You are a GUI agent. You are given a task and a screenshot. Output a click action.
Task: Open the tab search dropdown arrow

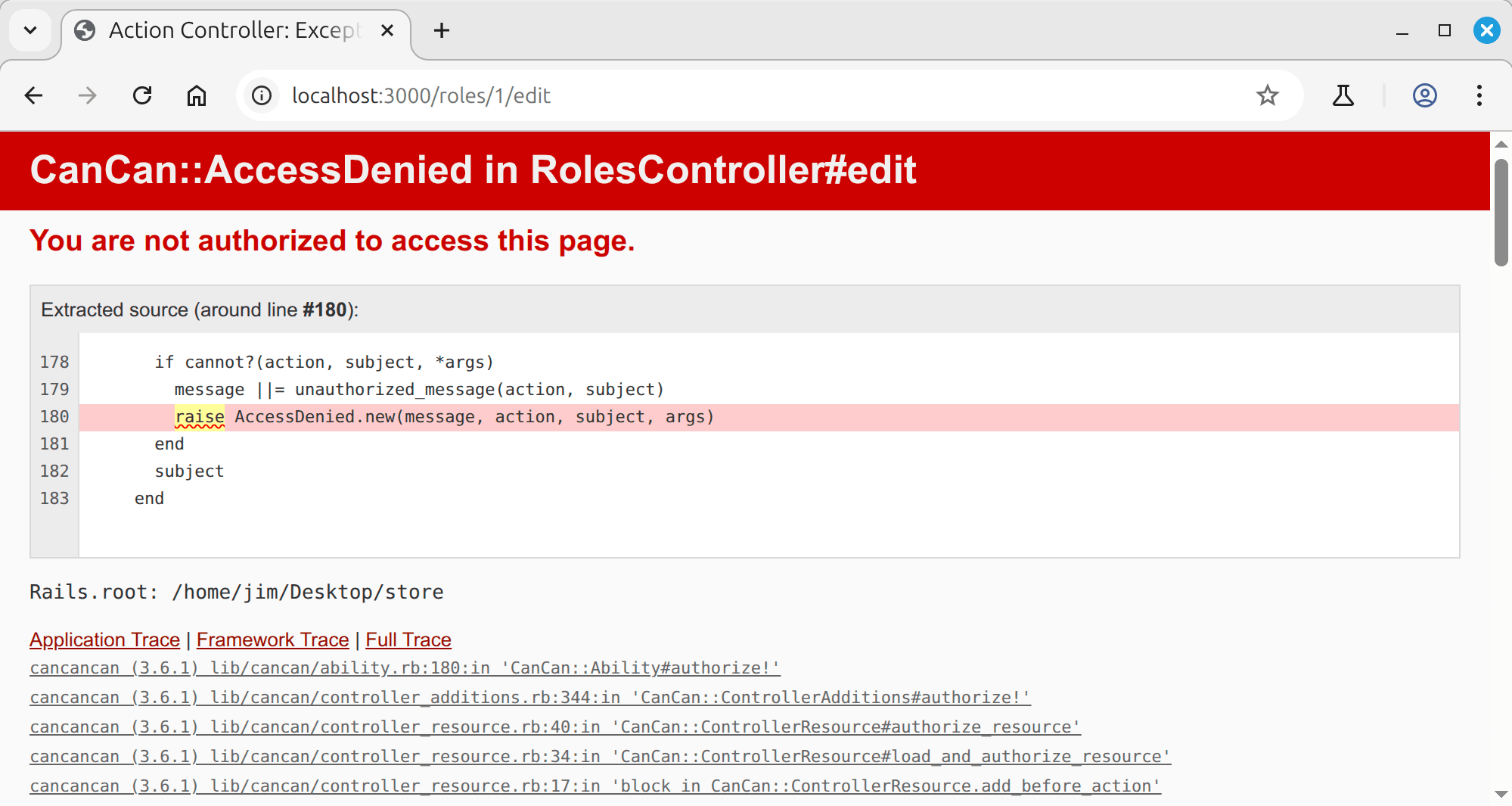click(30, 30)
